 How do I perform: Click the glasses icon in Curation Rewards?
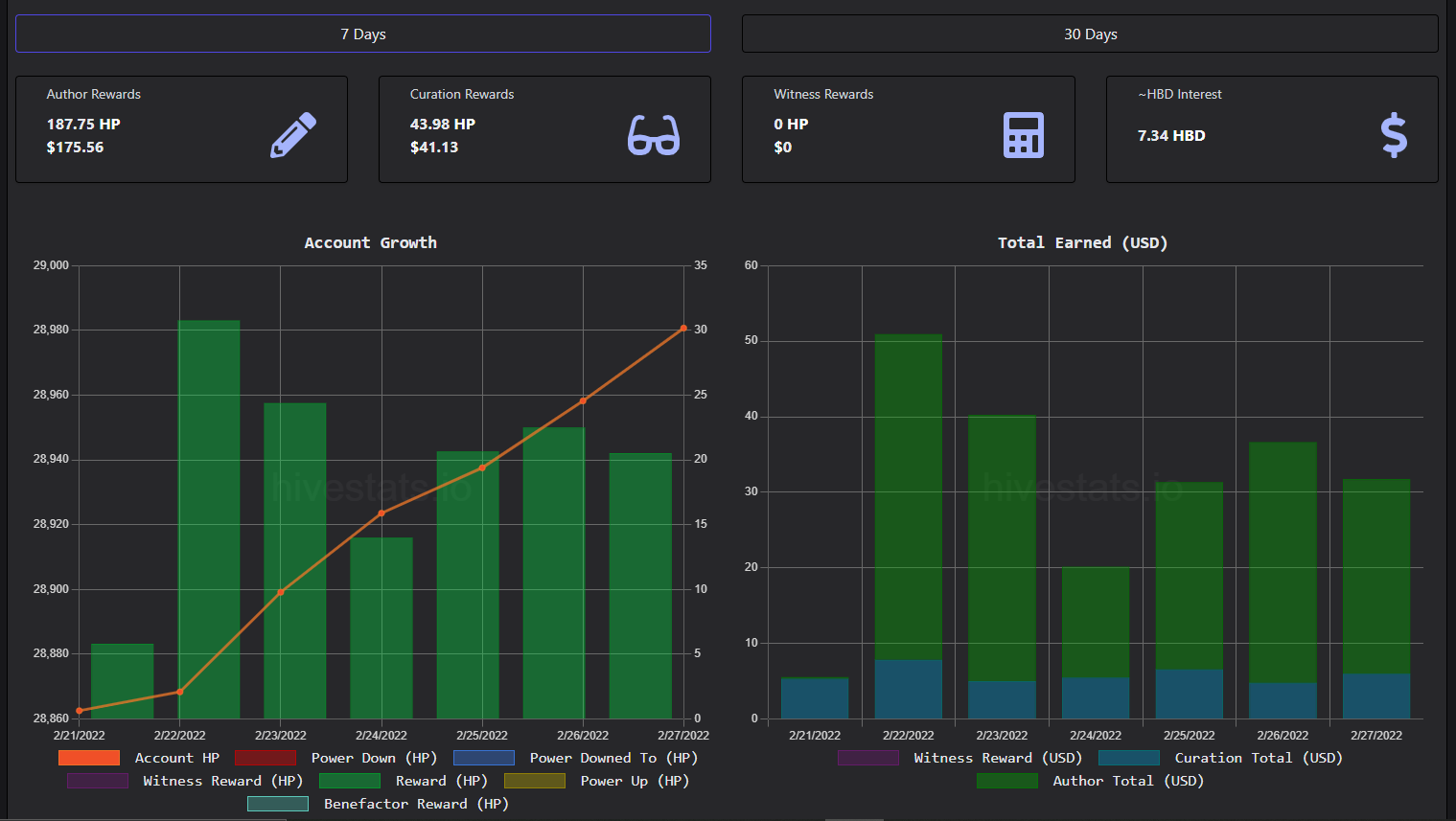click(654, 135)
